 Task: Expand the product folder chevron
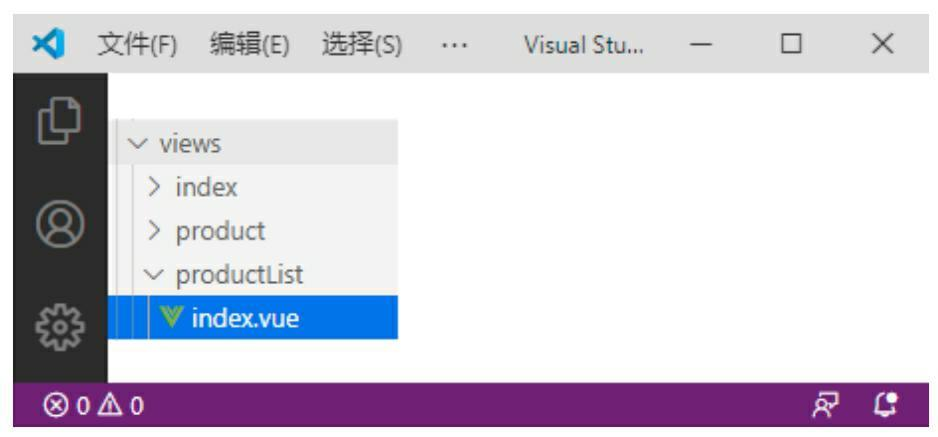154,231
